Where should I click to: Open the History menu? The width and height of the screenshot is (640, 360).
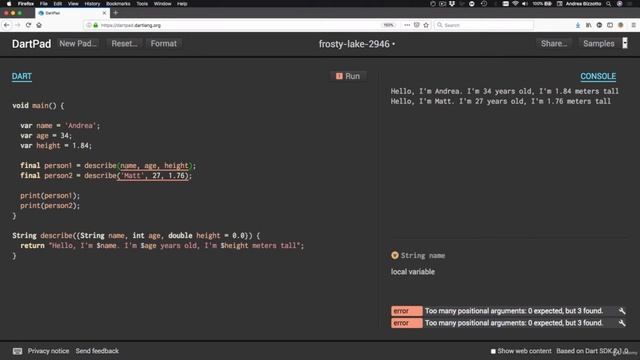click(x=92, y=4)
